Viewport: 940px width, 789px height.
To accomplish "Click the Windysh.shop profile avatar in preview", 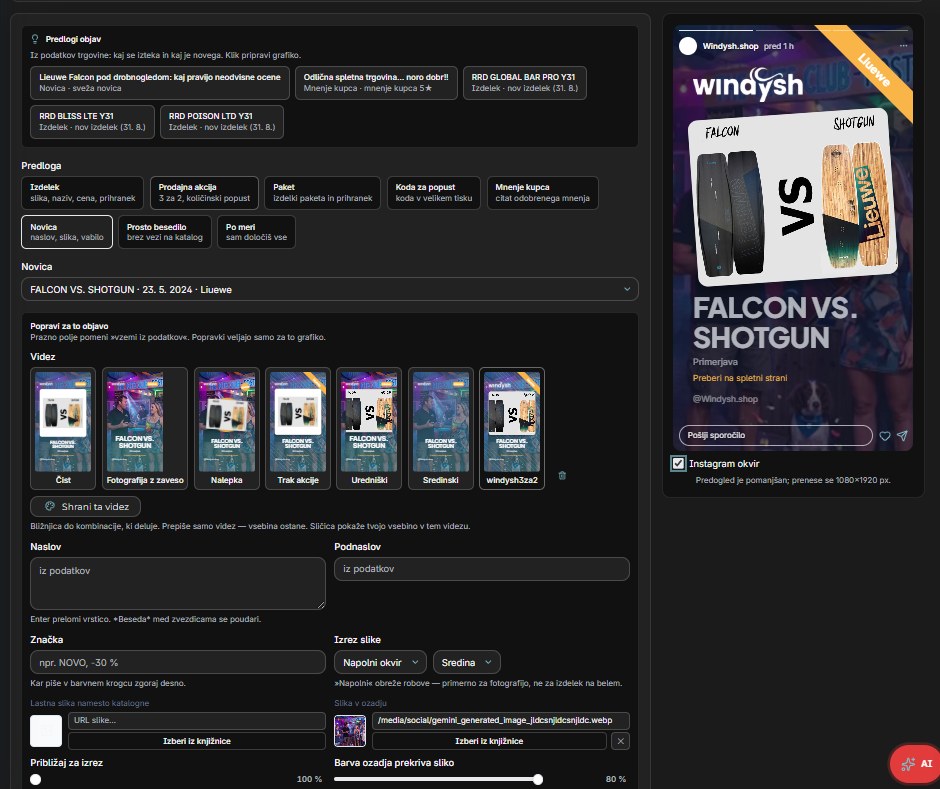I will coord(688,46).
